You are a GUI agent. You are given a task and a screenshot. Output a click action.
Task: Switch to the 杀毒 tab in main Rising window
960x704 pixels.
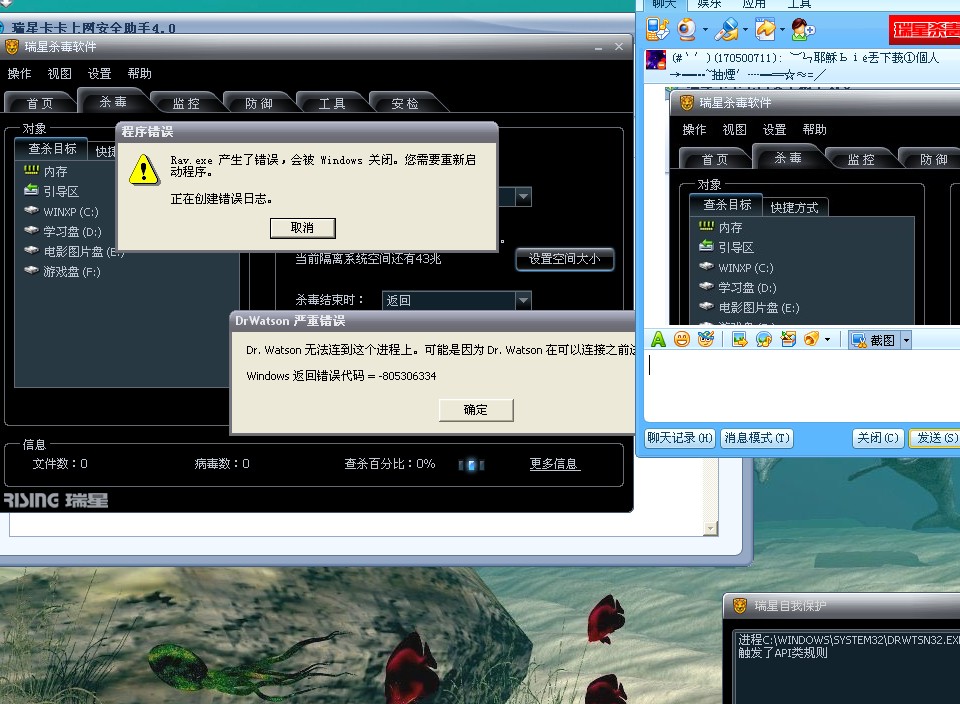113,101
